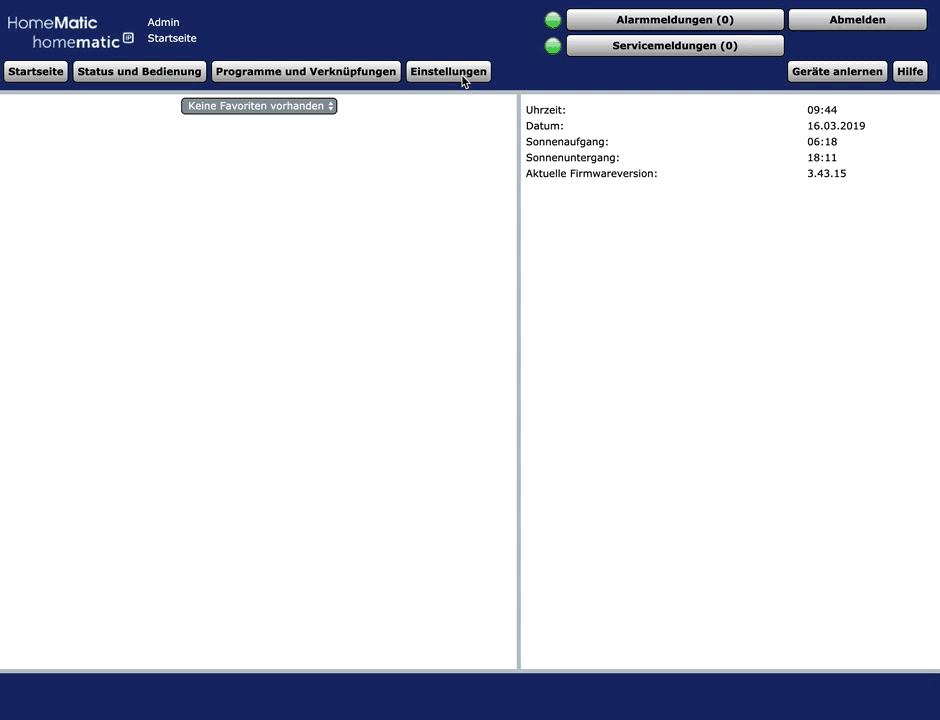The height and width of the screenshot is (720, 940).
Task: Click the Admin username label
Action: tap(163, 22)
